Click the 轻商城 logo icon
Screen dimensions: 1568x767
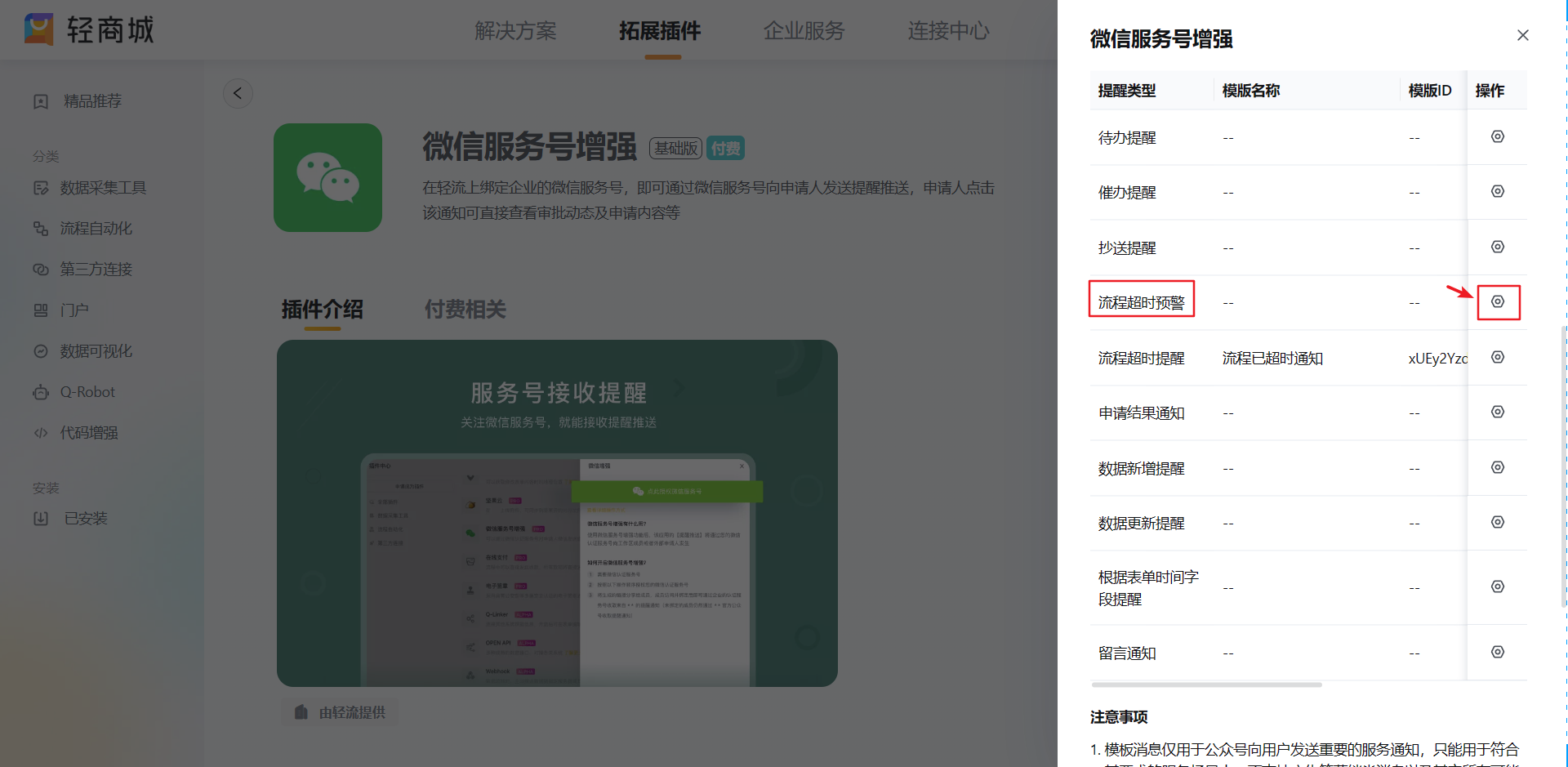click(38, 29)
